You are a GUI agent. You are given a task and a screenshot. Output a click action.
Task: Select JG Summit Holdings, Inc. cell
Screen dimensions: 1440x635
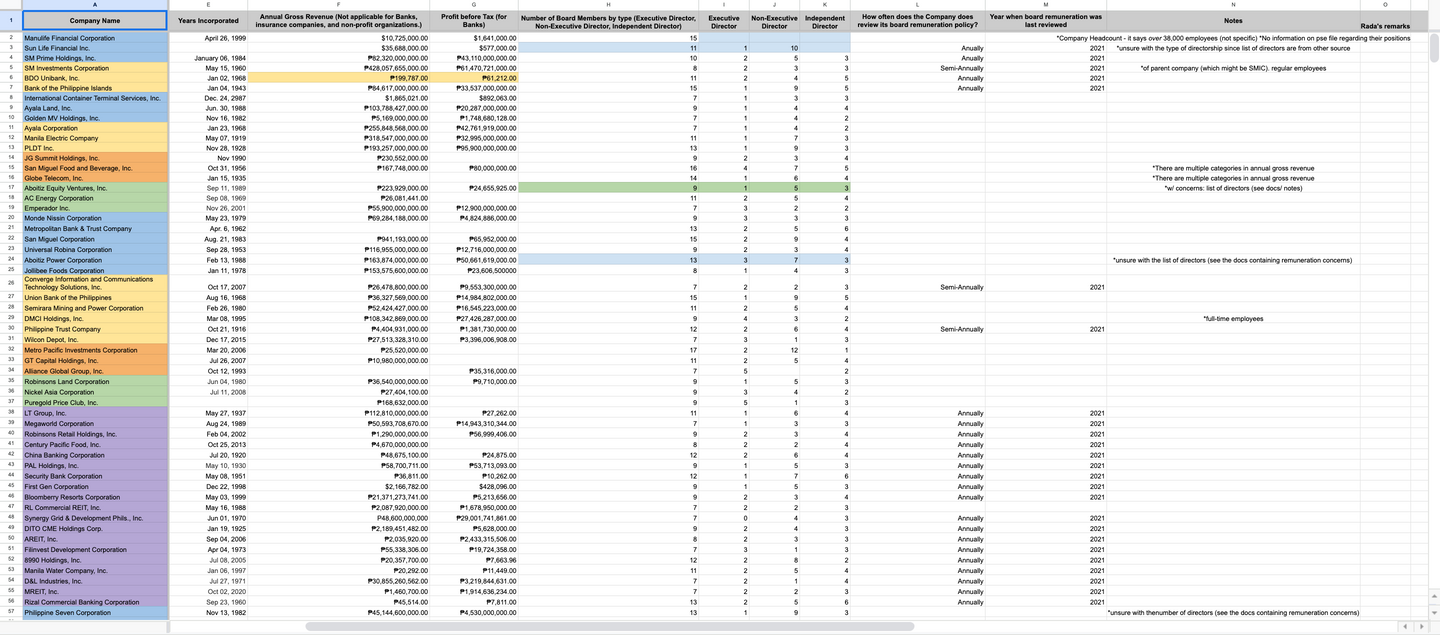[94, 158]
